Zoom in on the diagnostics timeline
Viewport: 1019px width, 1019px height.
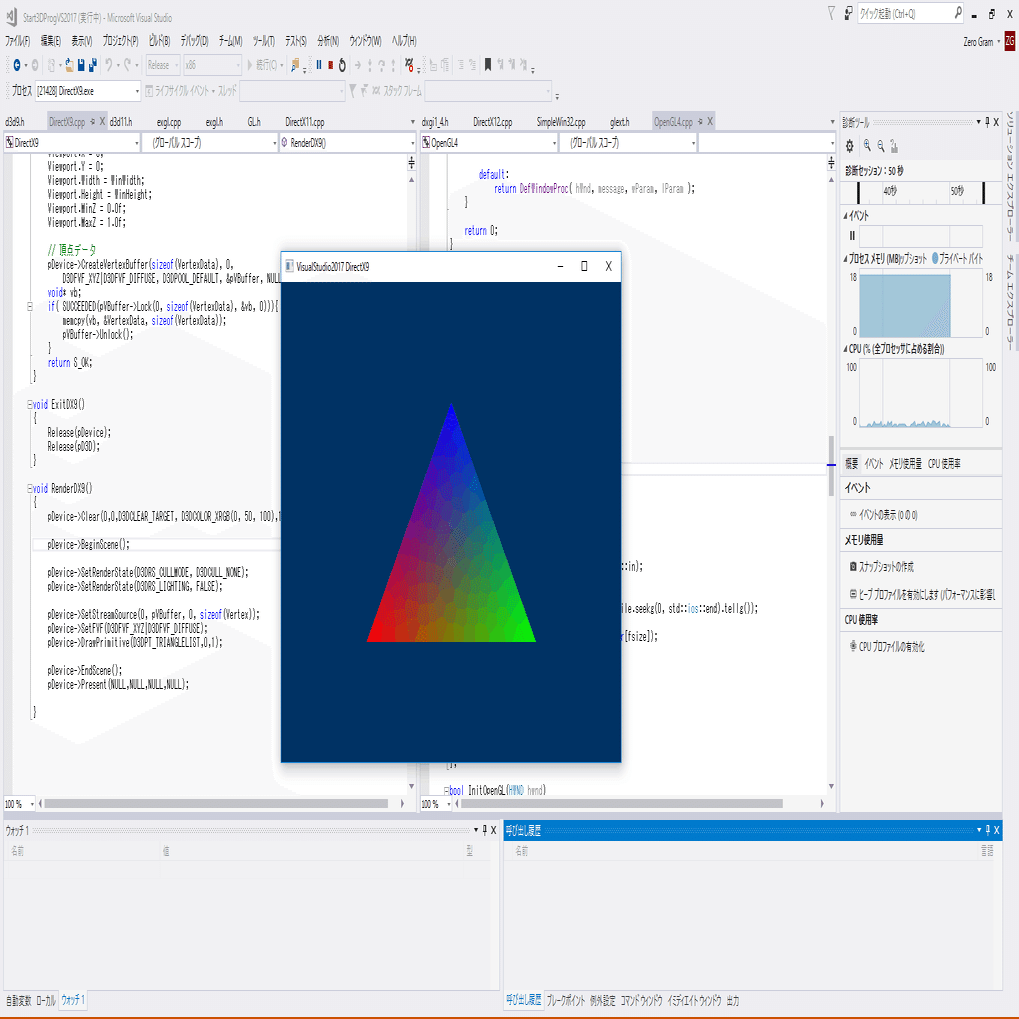[867, 145]
